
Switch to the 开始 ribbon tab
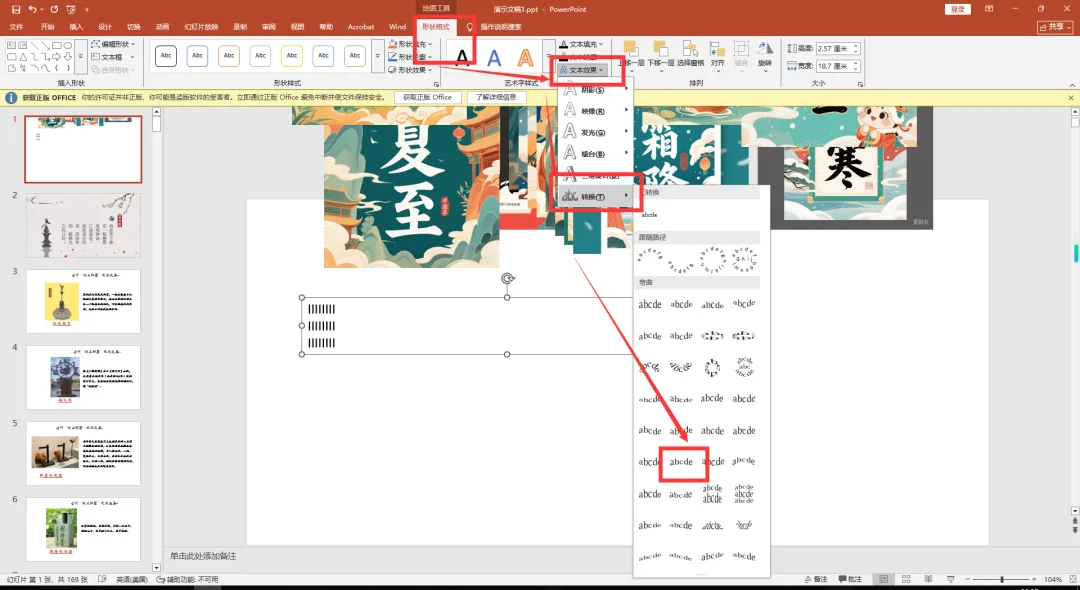48,27
